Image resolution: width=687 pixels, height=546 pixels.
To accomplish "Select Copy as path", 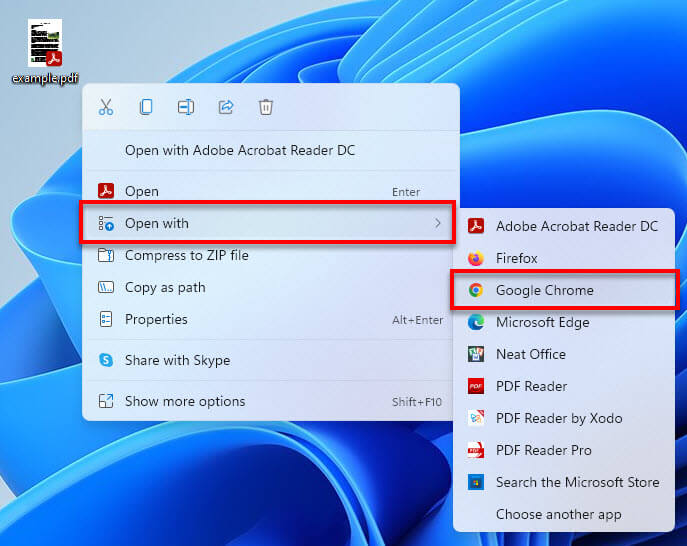I will pyautogui.click(x=270, y=287).
